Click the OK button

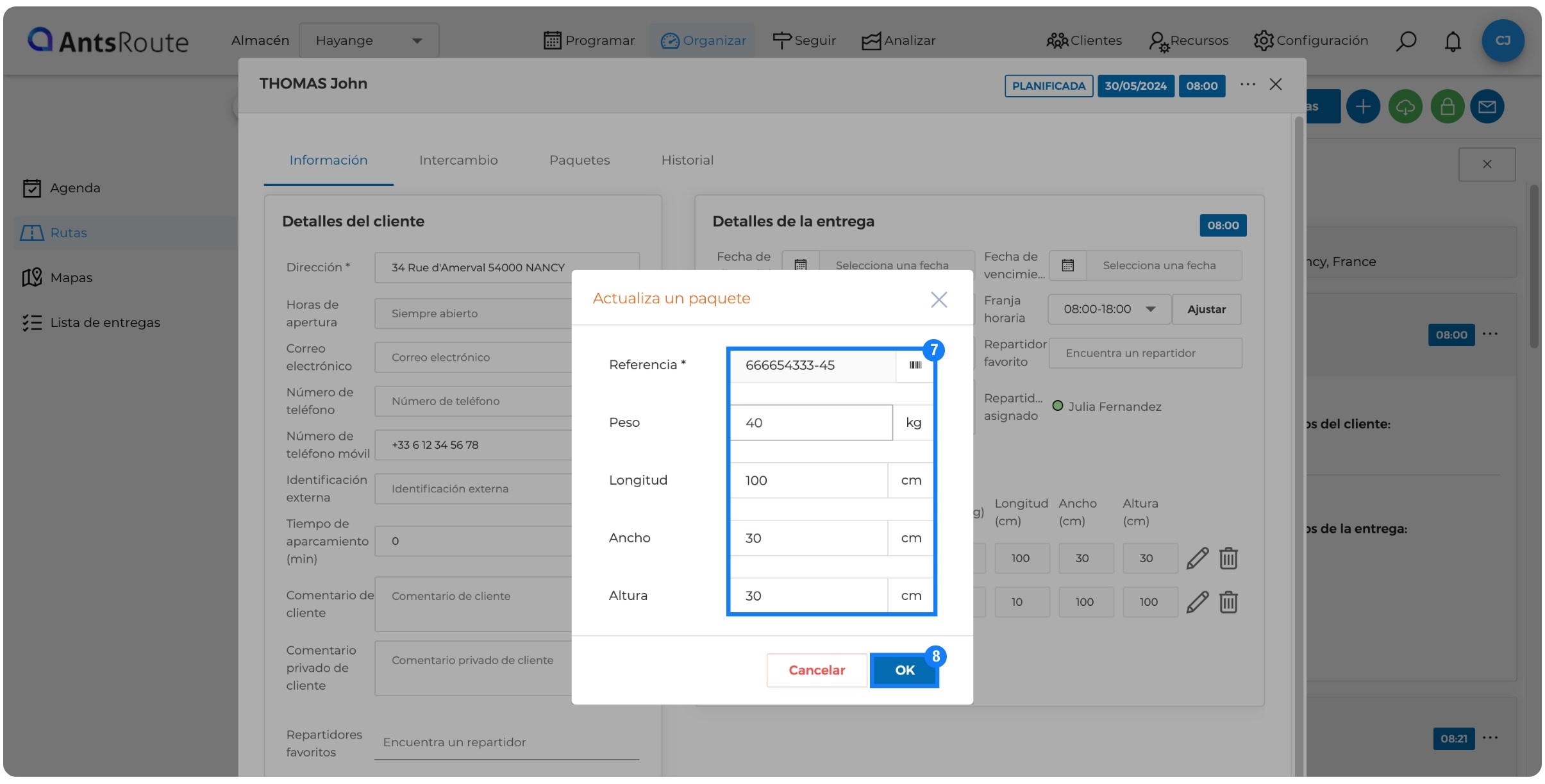pyautogui.click(x=905, y=670)
